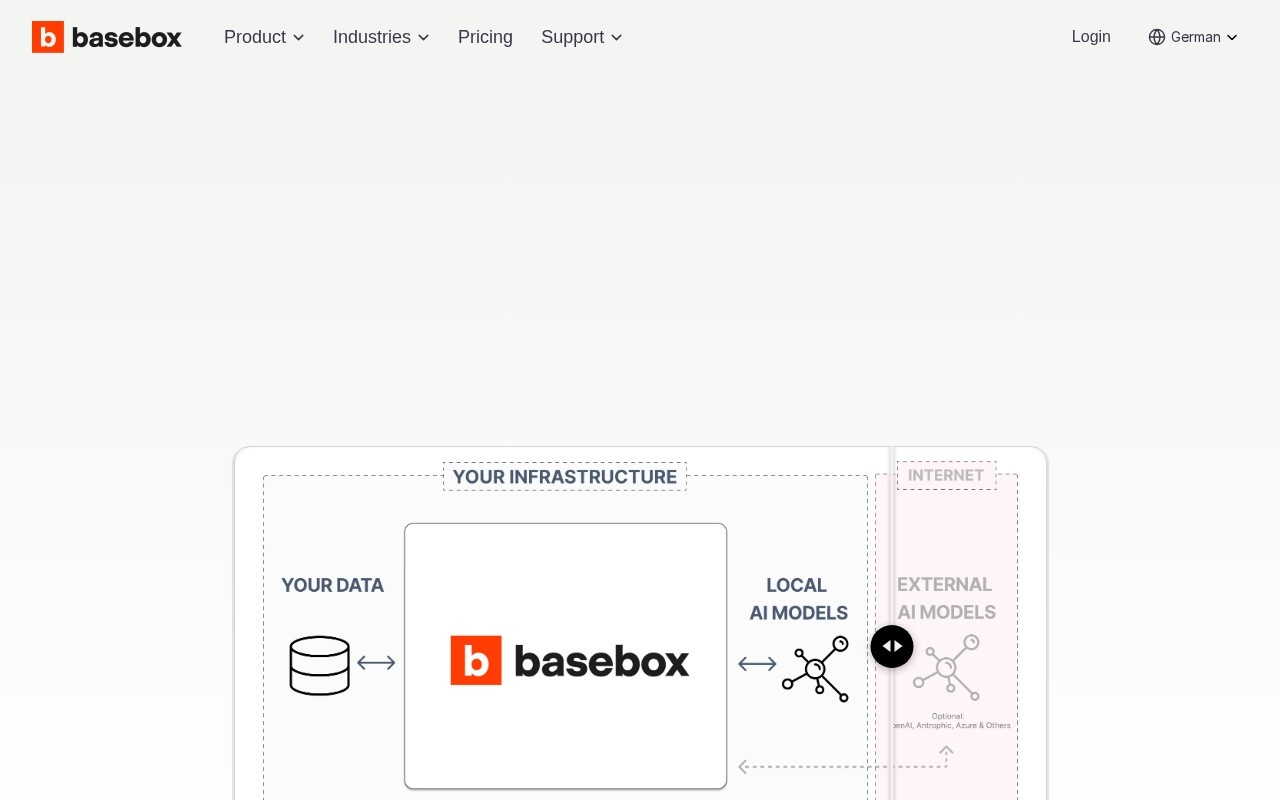The width and height of the screenshot is (1280, 800).
Task: Click the double arrow beside local AI models
Action: (x=757, y=663)
